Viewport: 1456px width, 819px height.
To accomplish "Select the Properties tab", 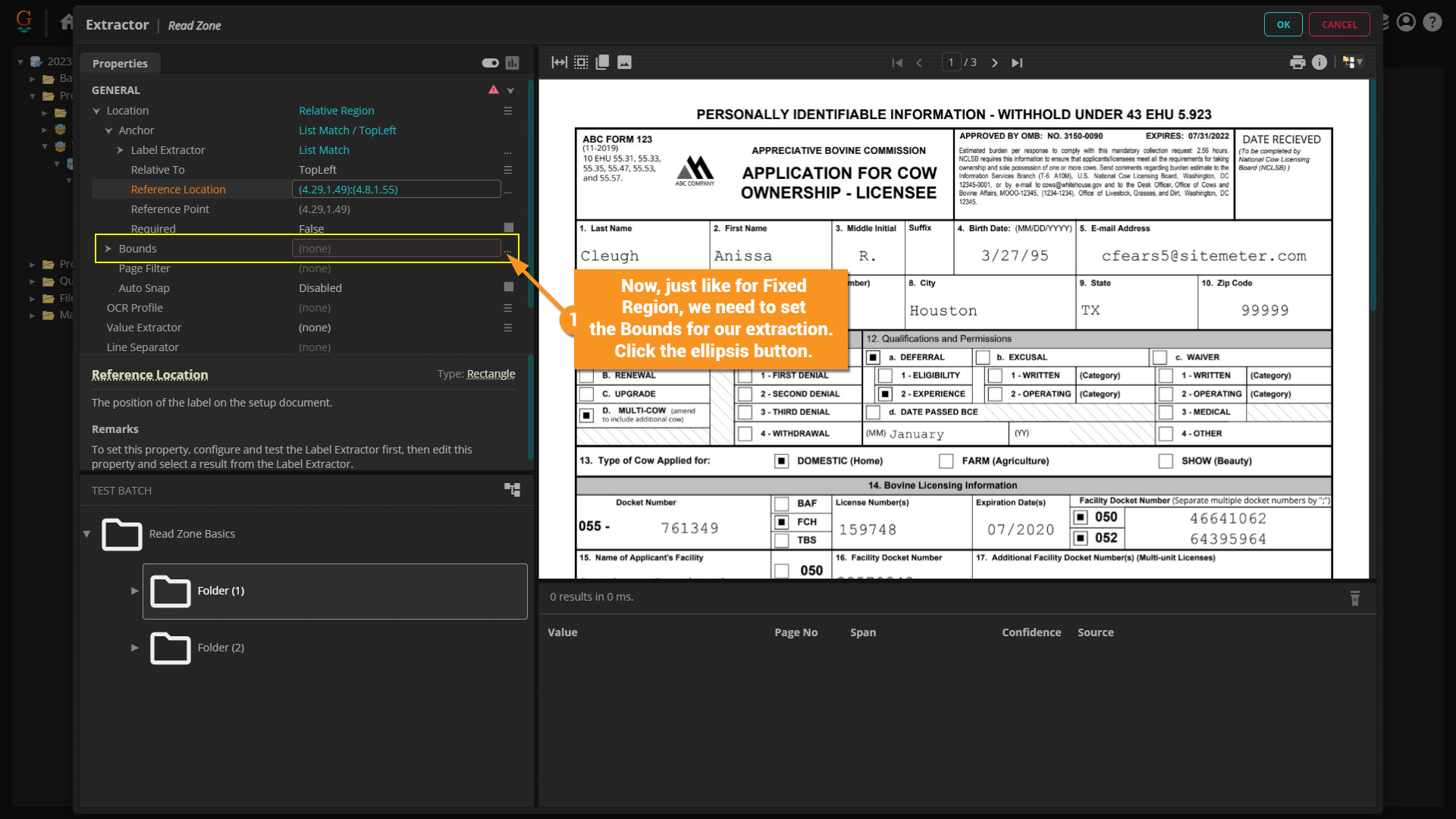I will click(120, 64).
